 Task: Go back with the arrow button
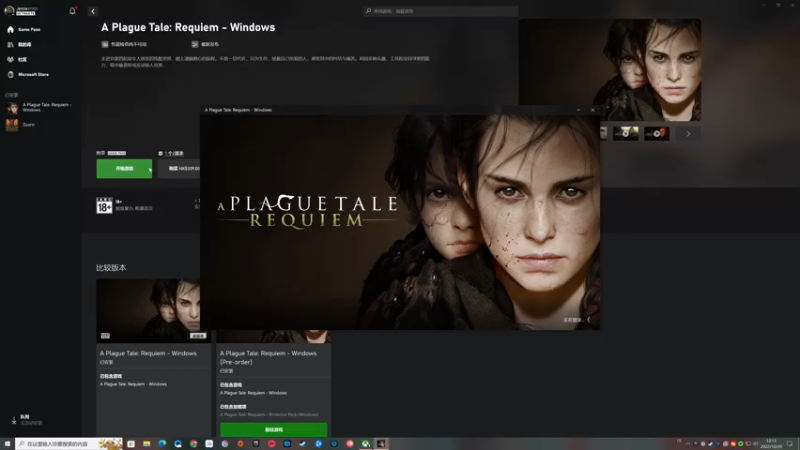point(92,11)
